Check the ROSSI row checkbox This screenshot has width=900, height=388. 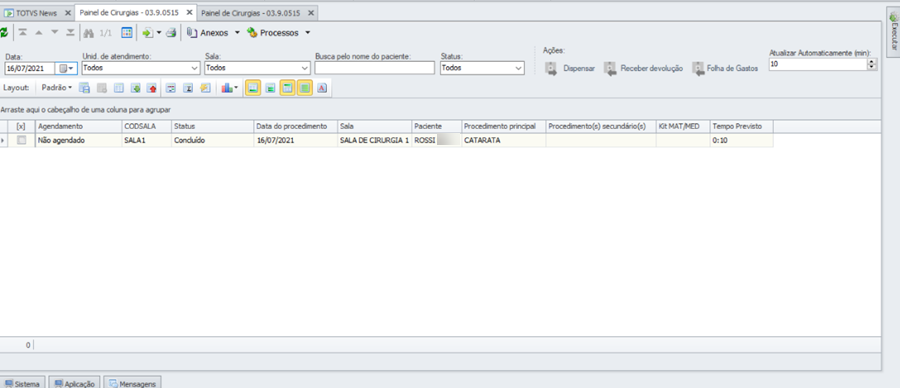pyautogui.click(x=22, y=140)
